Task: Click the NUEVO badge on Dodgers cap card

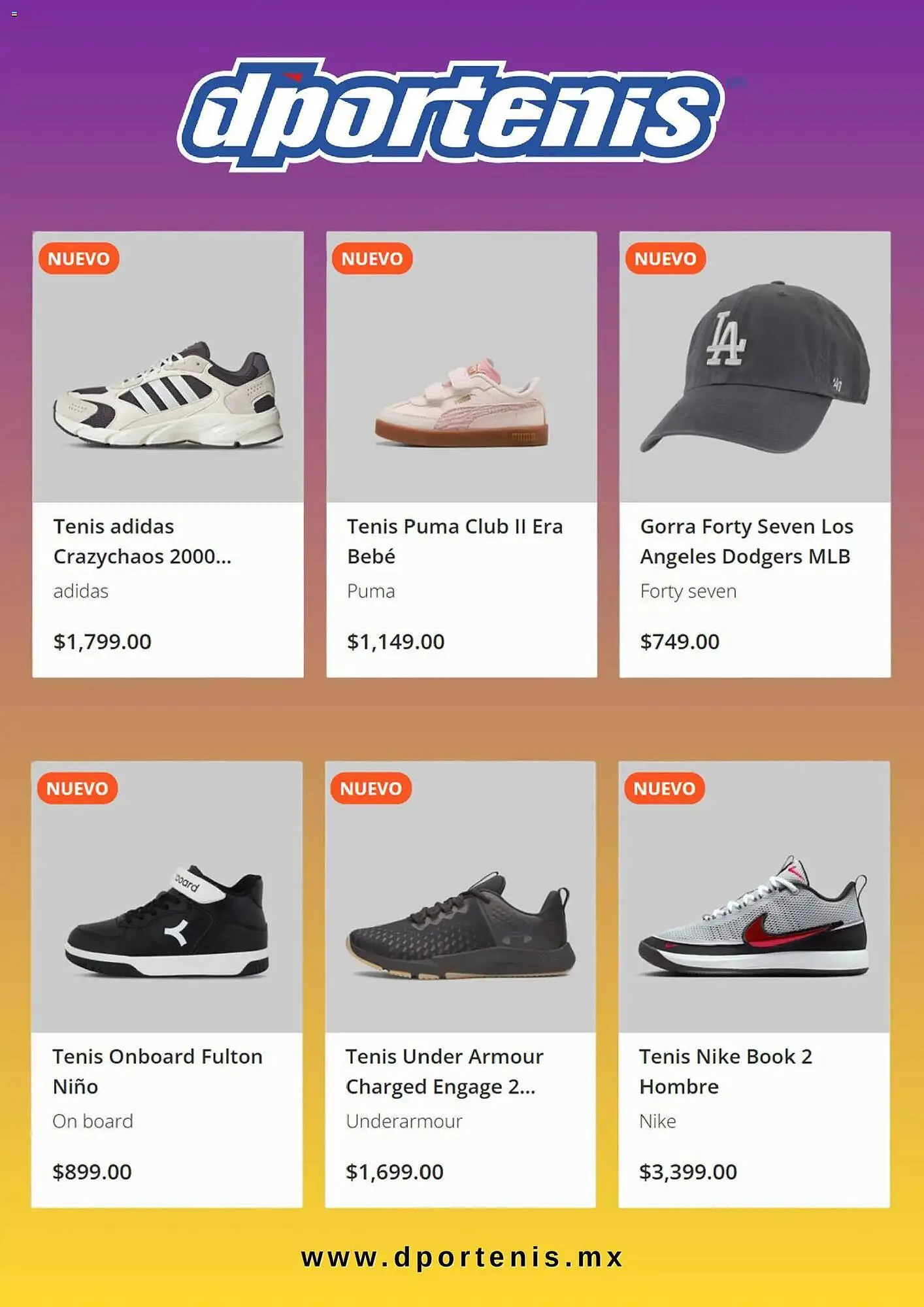Action: coord(665,259)
